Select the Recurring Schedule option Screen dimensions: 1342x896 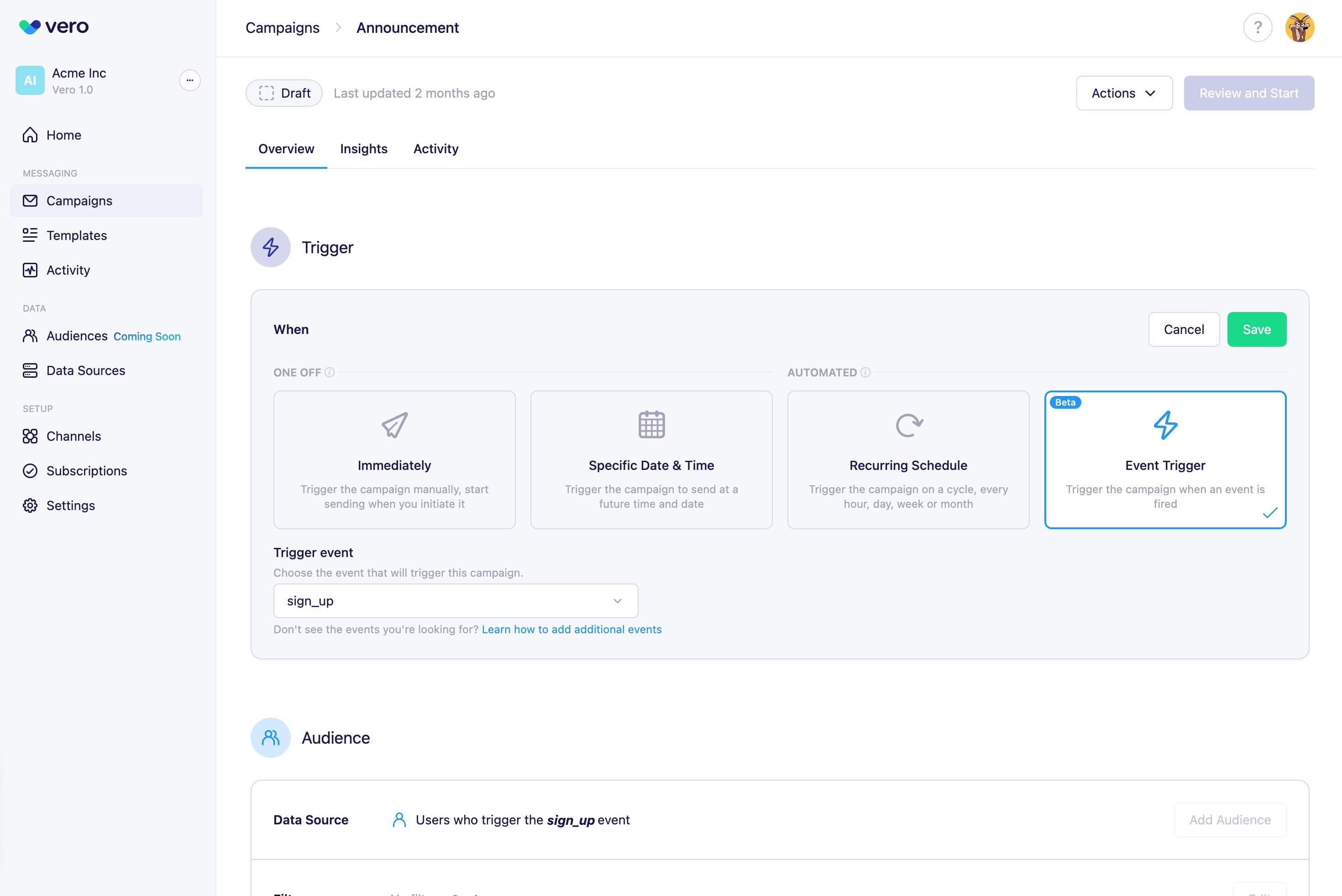click(x=908, y=459)
